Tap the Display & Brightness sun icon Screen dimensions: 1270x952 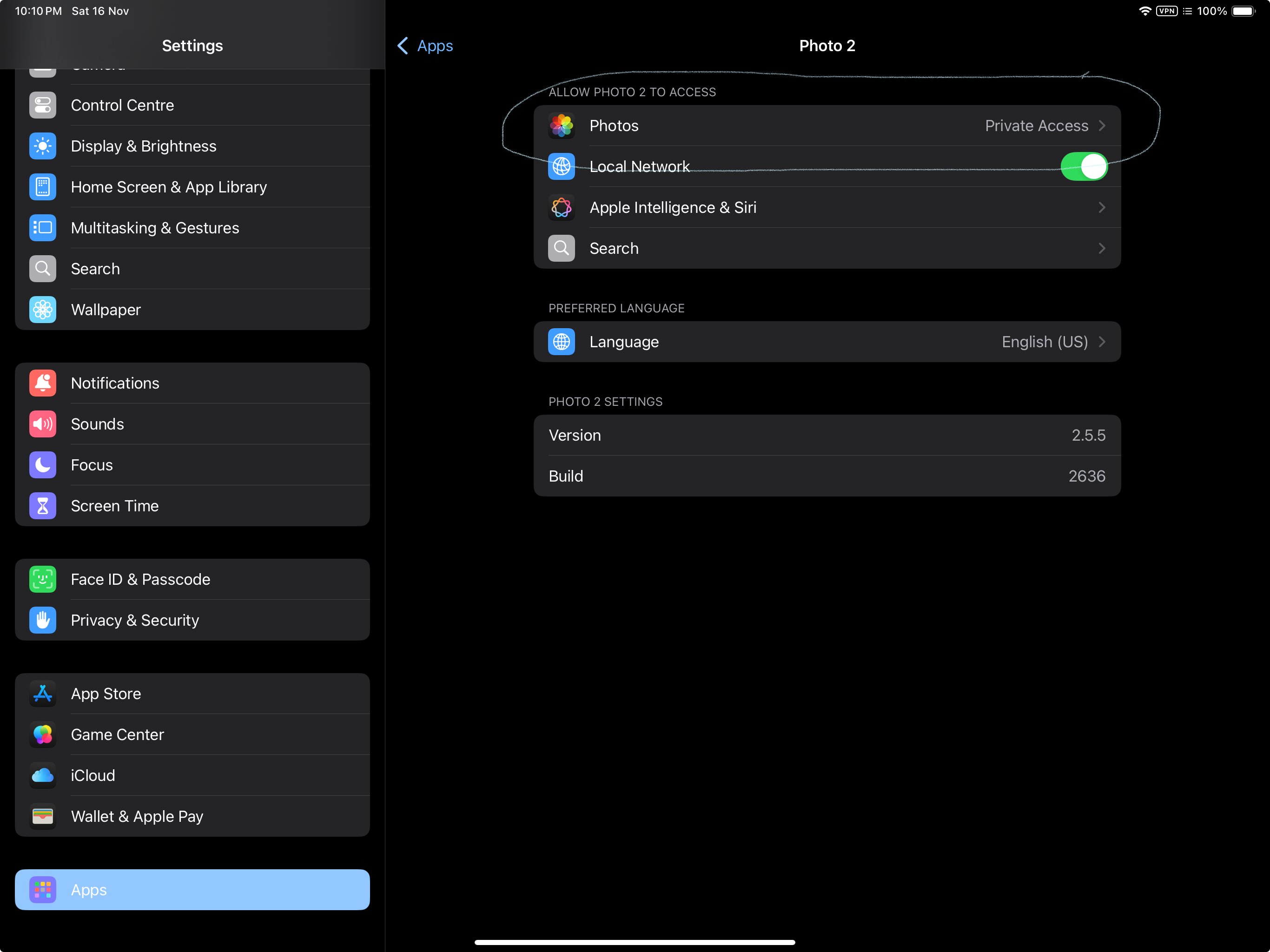[42, 146]
